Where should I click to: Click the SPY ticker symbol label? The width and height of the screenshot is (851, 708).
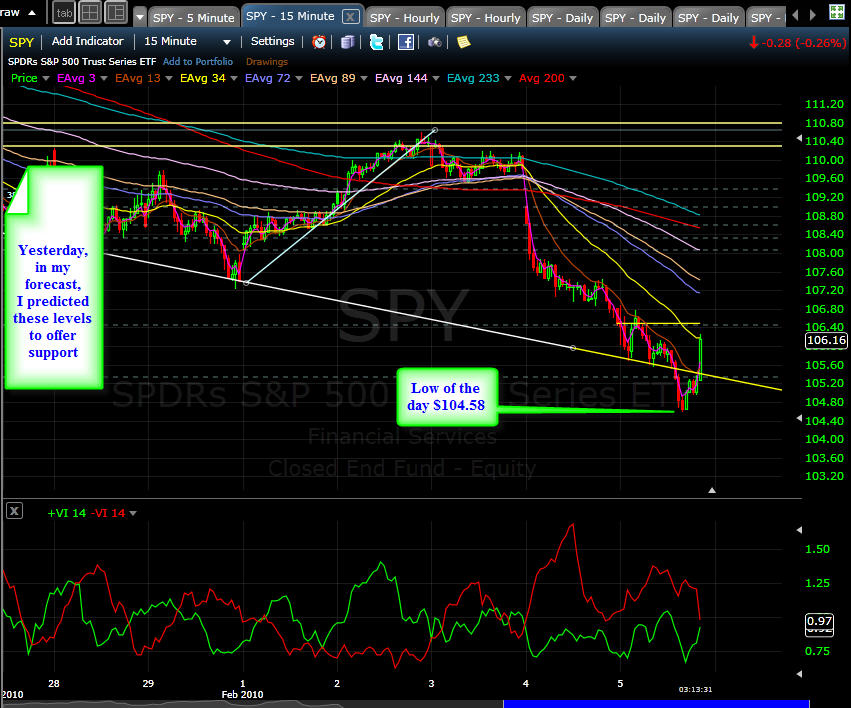[22, 42]
